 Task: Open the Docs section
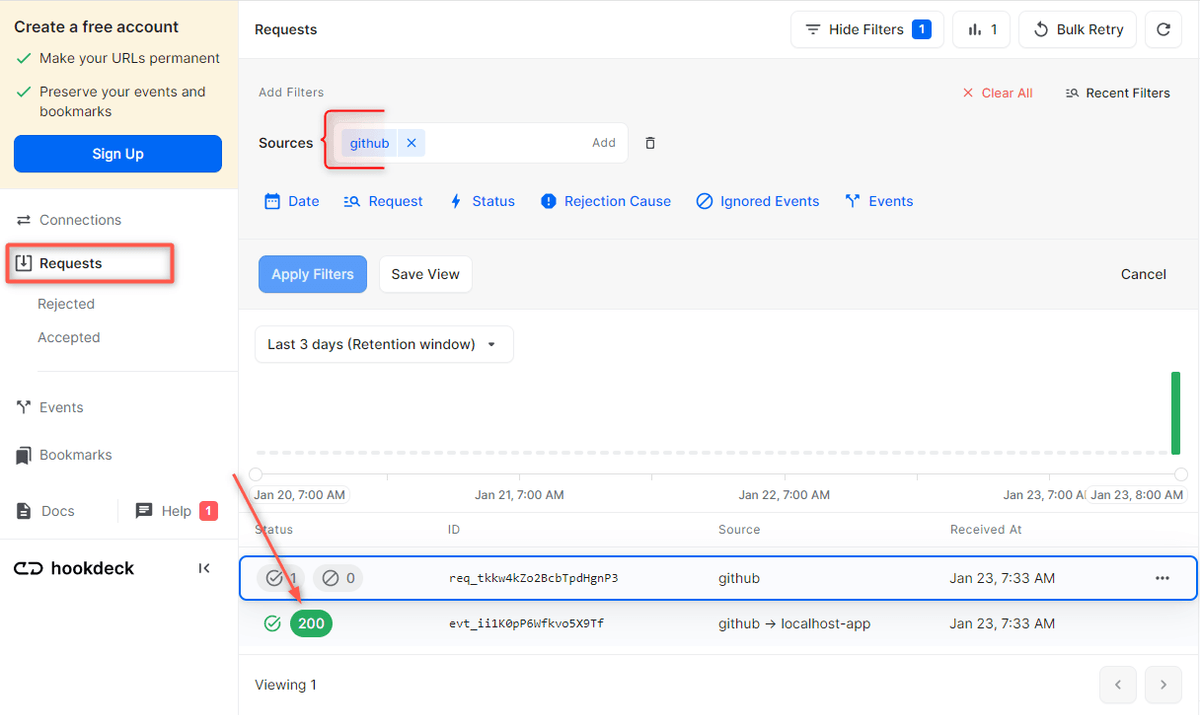[55, 510]
